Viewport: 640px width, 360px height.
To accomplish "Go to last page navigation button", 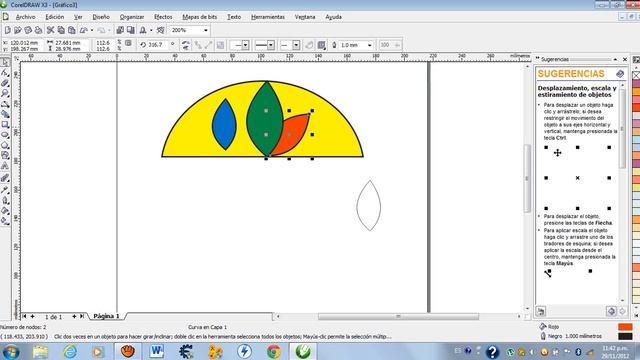I will (x=82, y=316).
